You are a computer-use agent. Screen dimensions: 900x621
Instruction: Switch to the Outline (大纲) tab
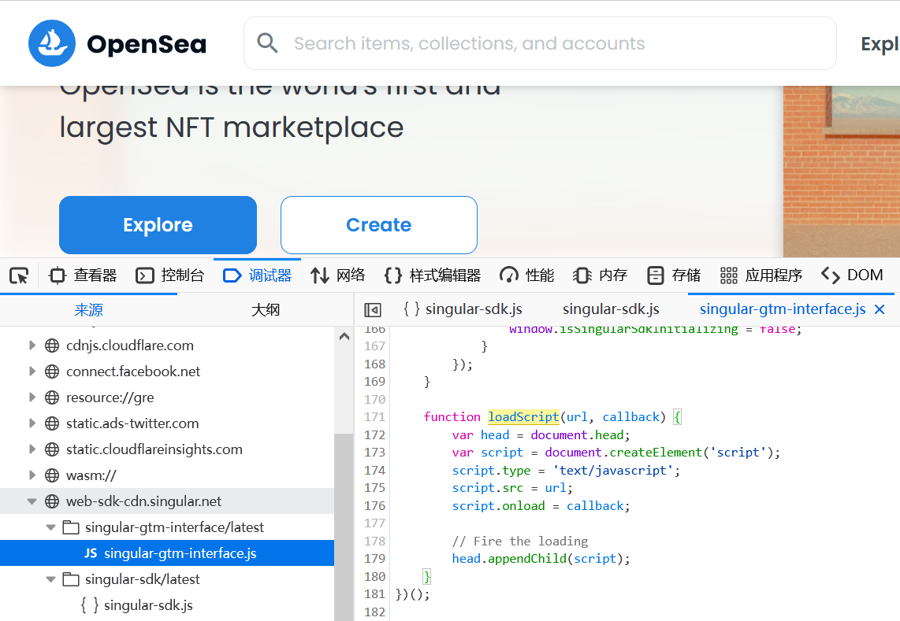(265, 310)
